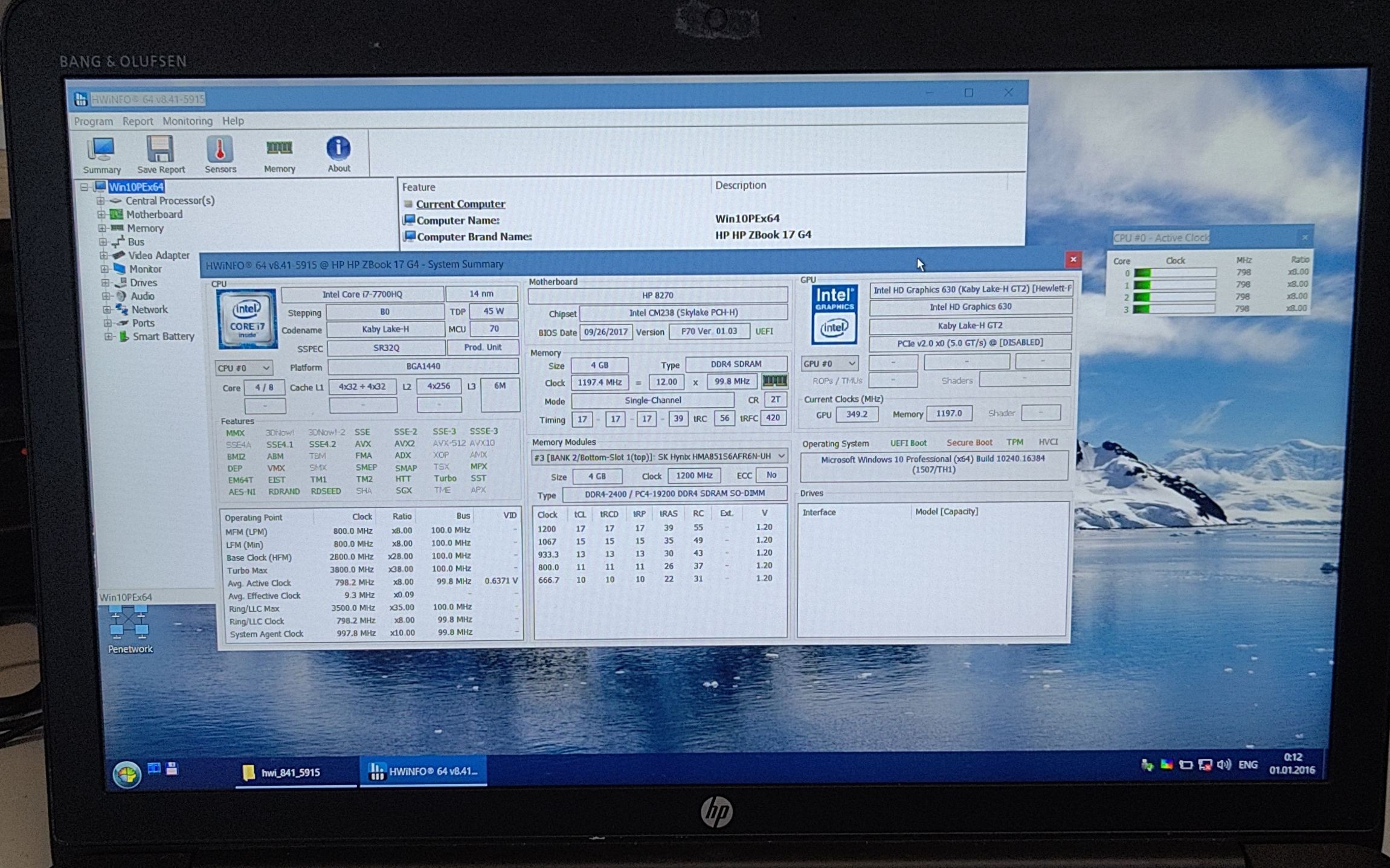
Task: Click the HWiNFO 64 taskbar button
Action: coord(423,771)
